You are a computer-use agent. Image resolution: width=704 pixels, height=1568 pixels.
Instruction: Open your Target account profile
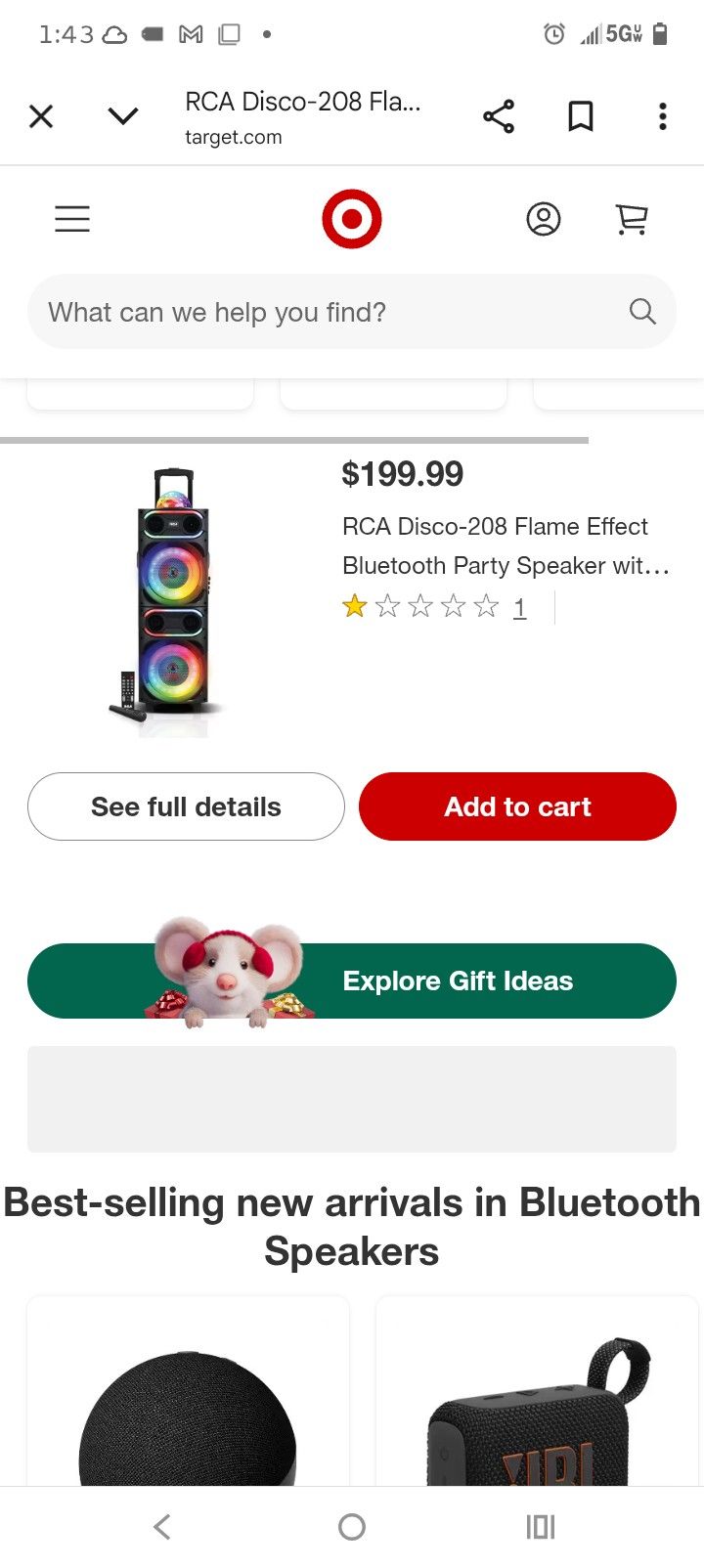click(x=544, y=220)
